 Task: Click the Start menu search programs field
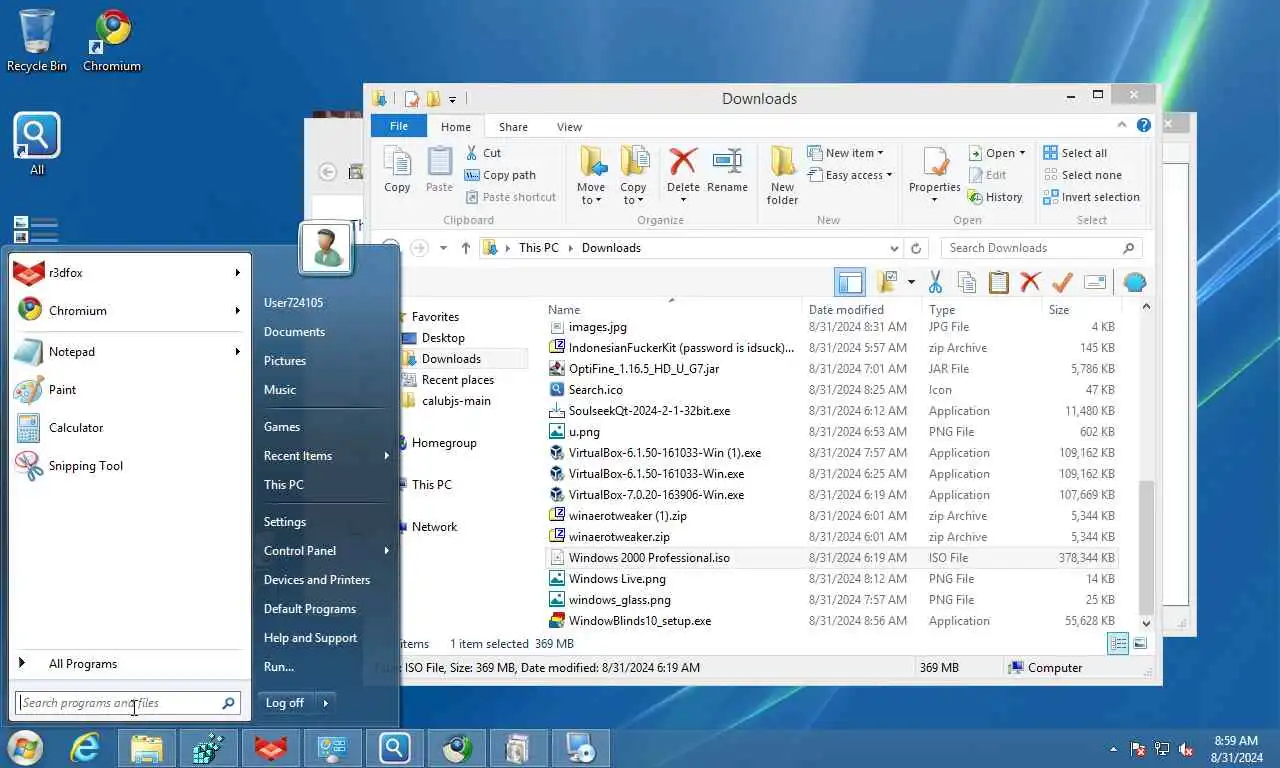pos(128,703)
